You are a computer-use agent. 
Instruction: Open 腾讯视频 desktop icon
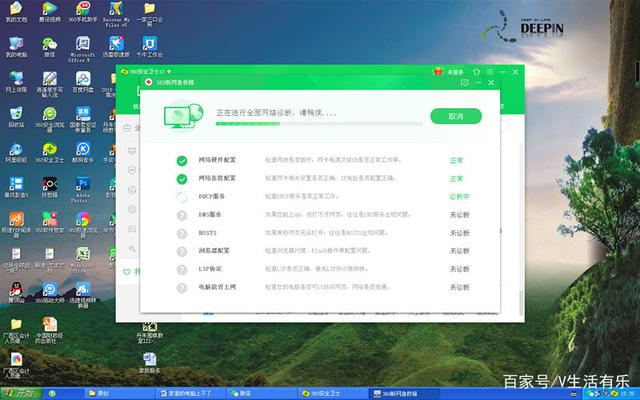(50, 12)
